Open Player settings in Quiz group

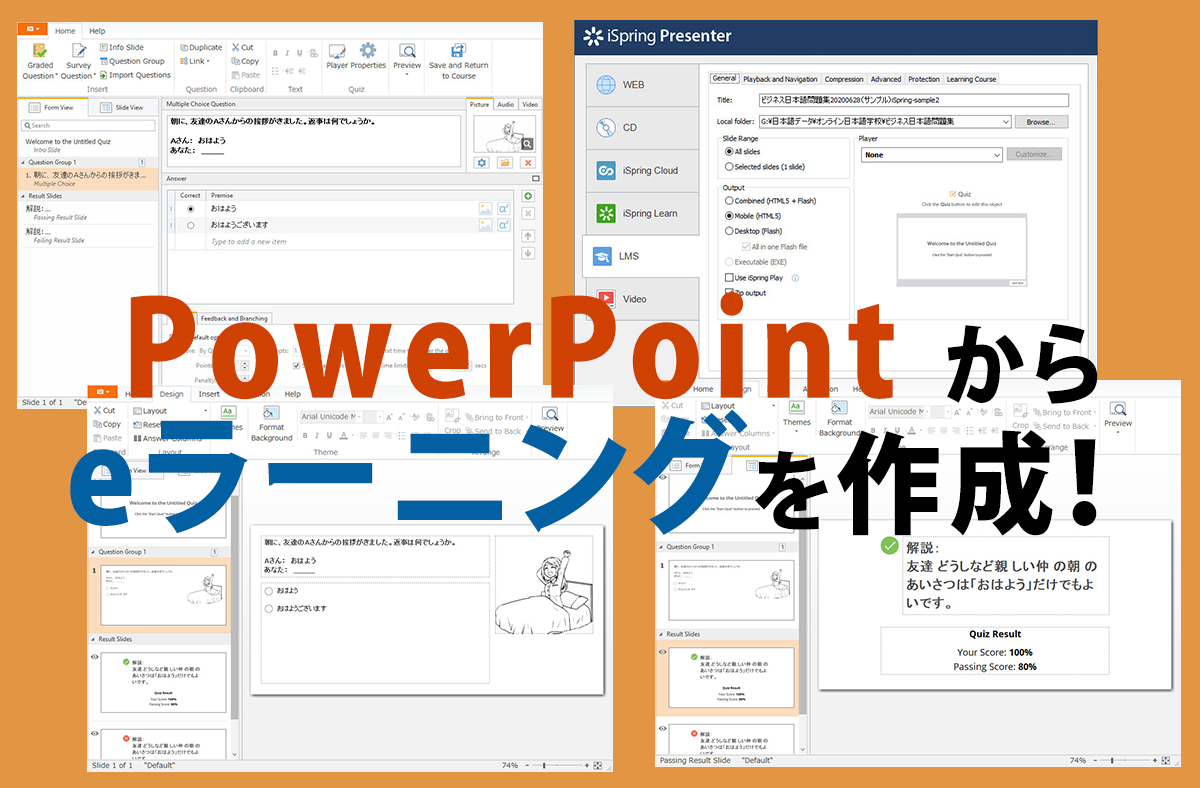337,56
